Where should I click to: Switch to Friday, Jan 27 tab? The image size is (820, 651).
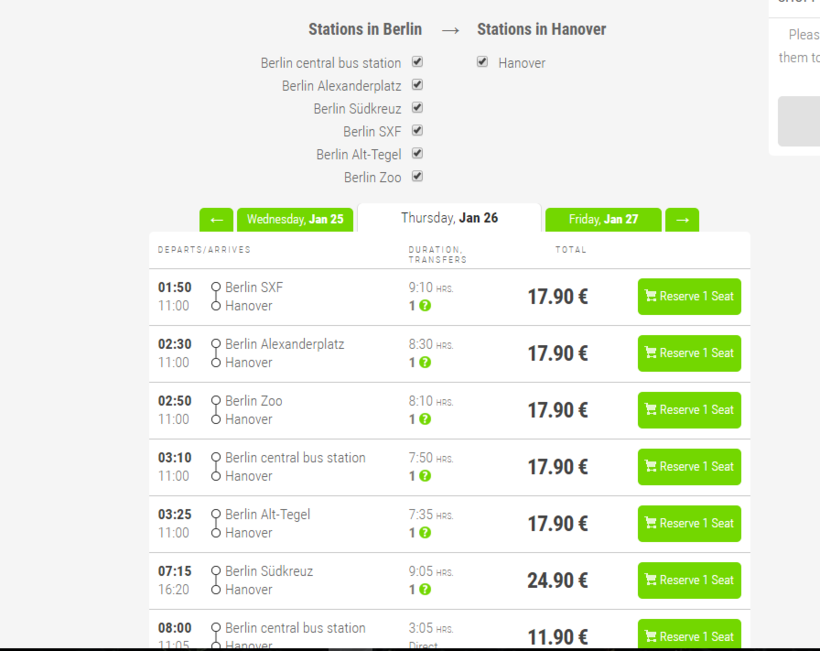[603, 220]
